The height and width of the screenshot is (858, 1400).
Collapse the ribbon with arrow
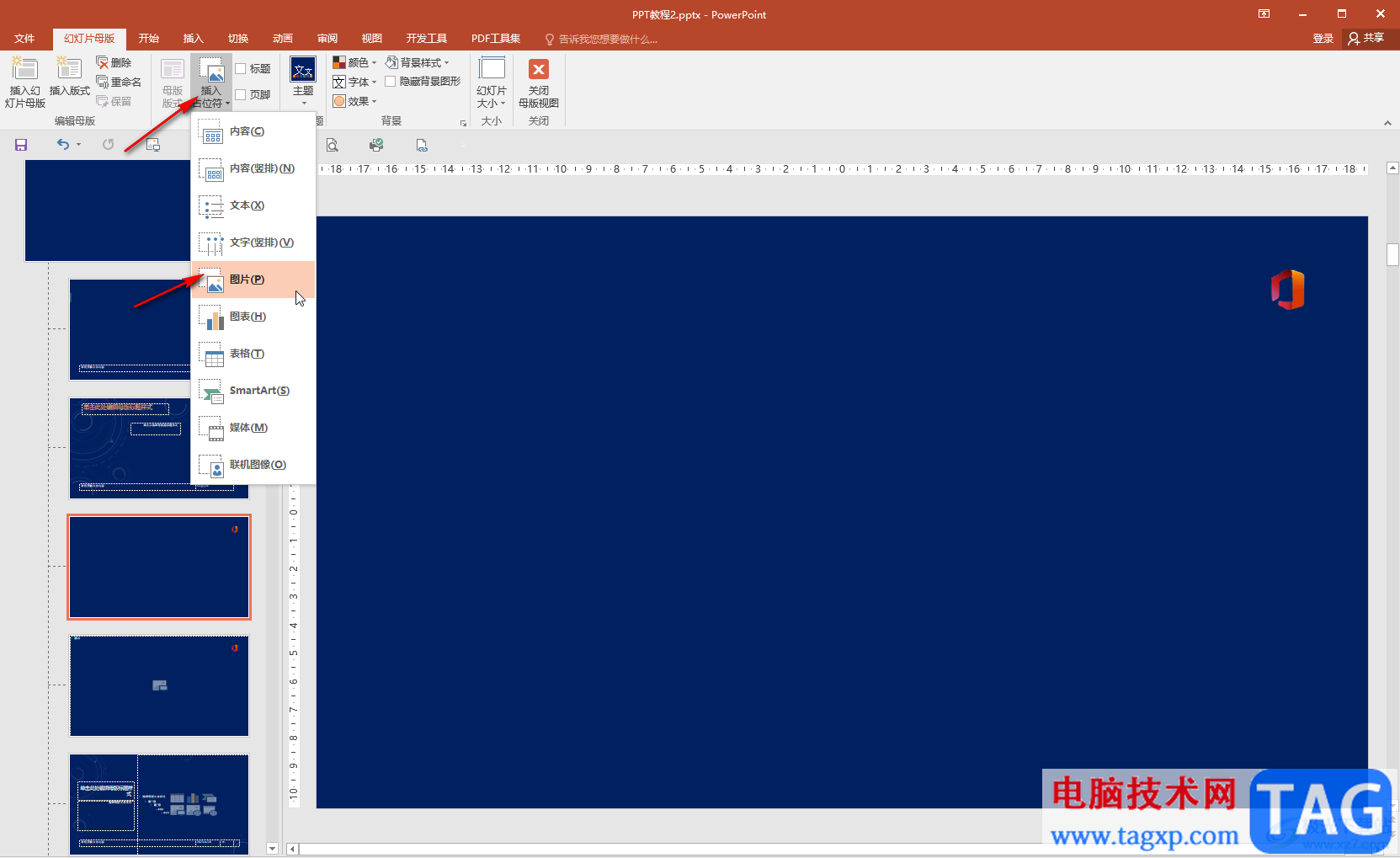(1387, 123)
